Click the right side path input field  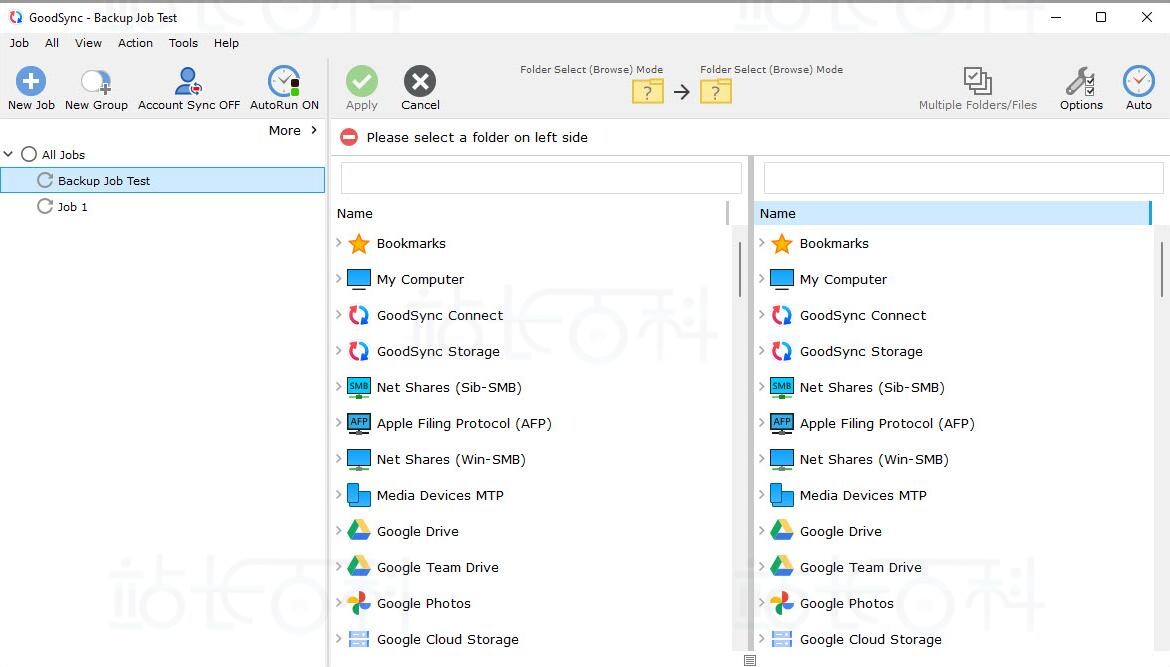coord(963,178)
